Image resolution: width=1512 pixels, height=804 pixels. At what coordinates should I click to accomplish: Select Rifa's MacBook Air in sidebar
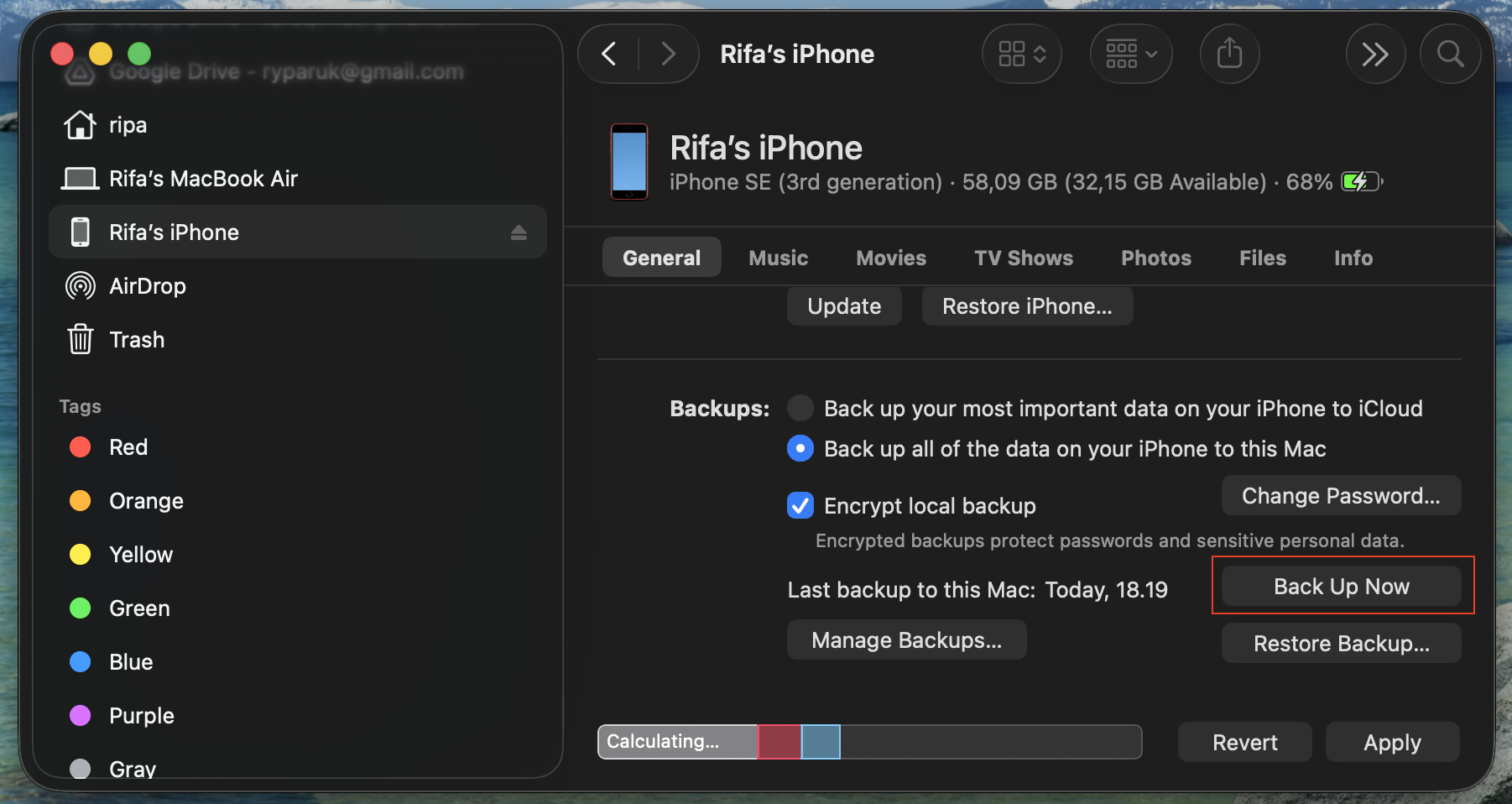point(203,178)
